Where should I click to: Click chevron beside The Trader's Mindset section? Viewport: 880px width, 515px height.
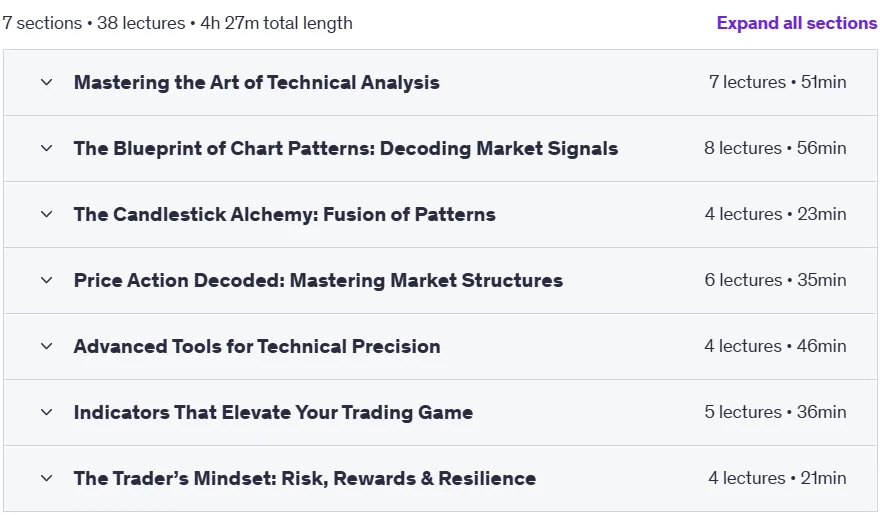pos(47,479)
